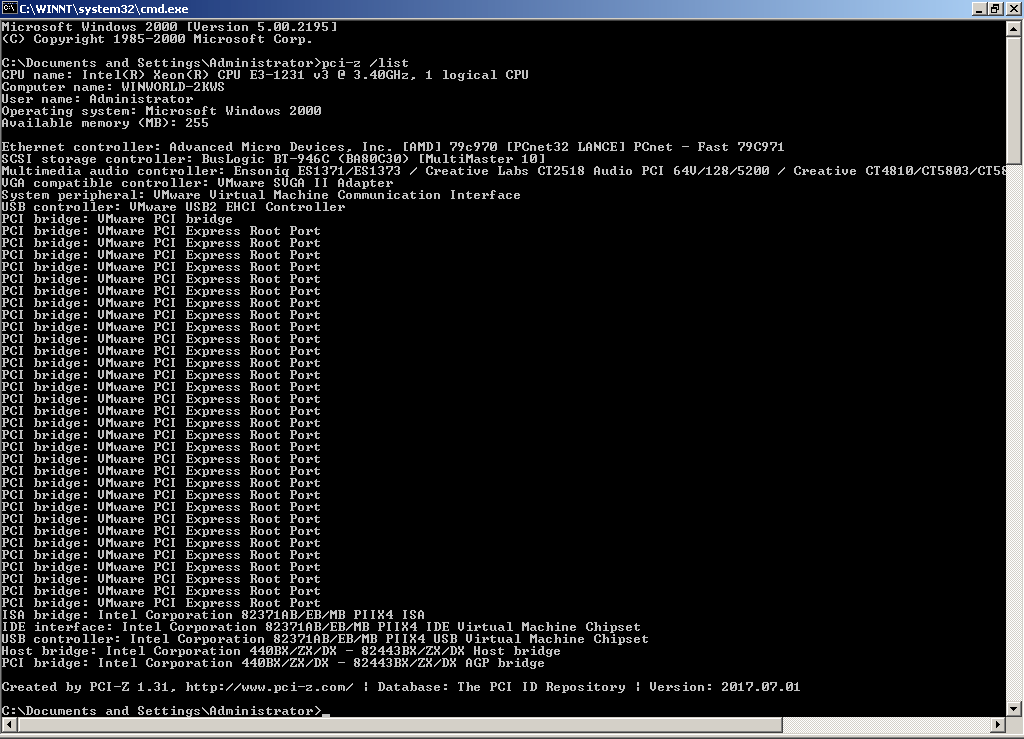Click the Ethernet controller AMD PCnet line
Screen dimensions: 1024x739
click(393, 147)
